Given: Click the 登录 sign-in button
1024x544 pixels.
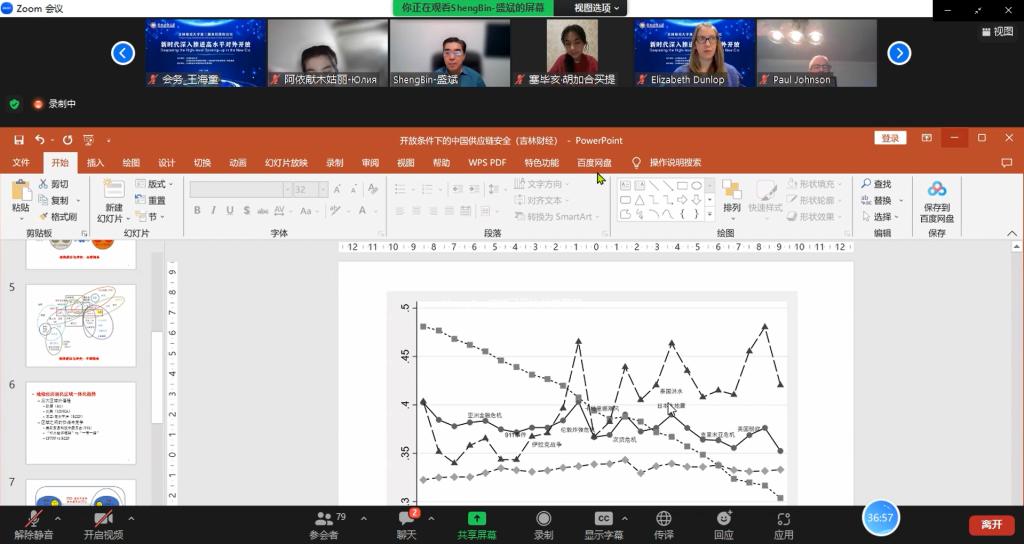Looking at the screenshot, I should 889,139.
